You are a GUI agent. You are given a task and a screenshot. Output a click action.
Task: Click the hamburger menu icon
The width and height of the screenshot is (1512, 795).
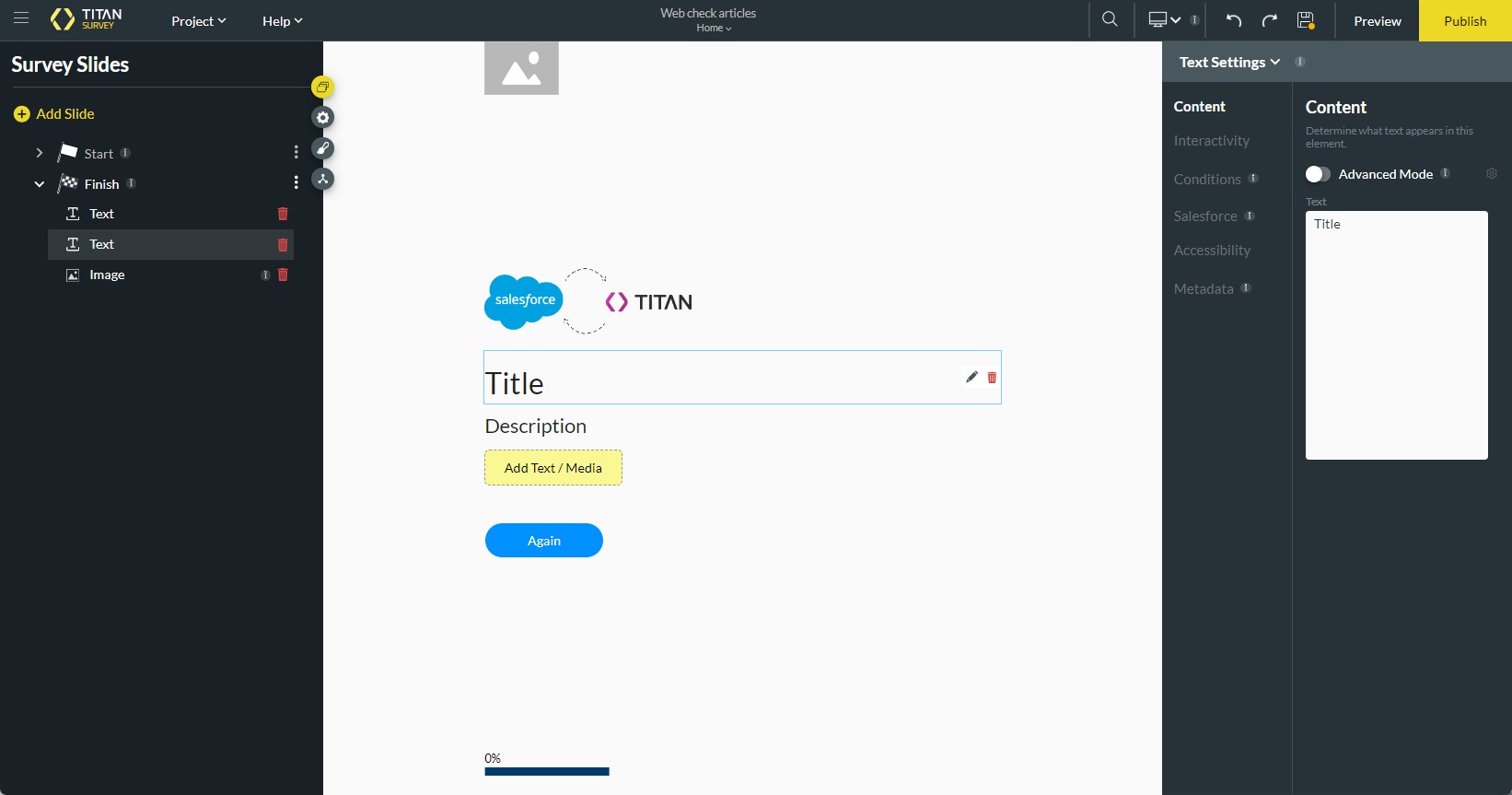coord(21,18)
